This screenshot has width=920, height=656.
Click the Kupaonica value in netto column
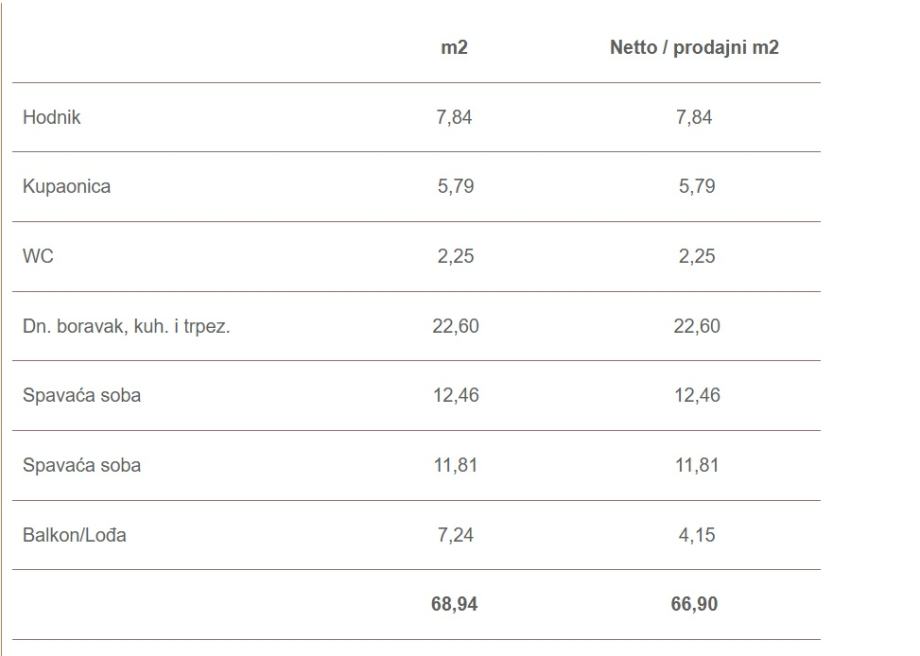point(695,187)
